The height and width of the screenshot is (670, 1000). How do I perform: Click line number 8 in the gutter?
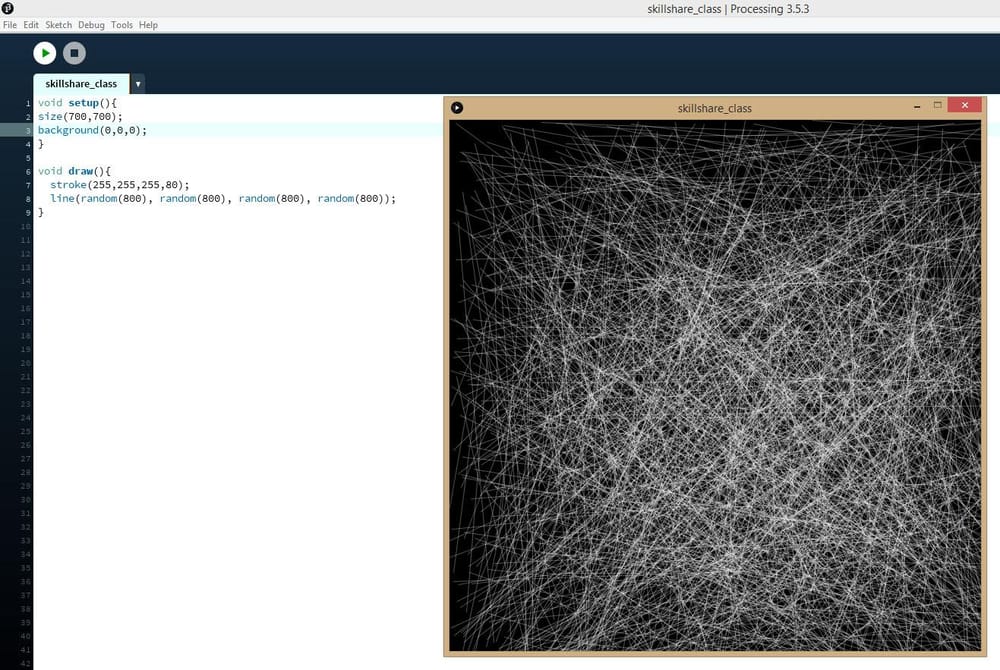[28, 199]
